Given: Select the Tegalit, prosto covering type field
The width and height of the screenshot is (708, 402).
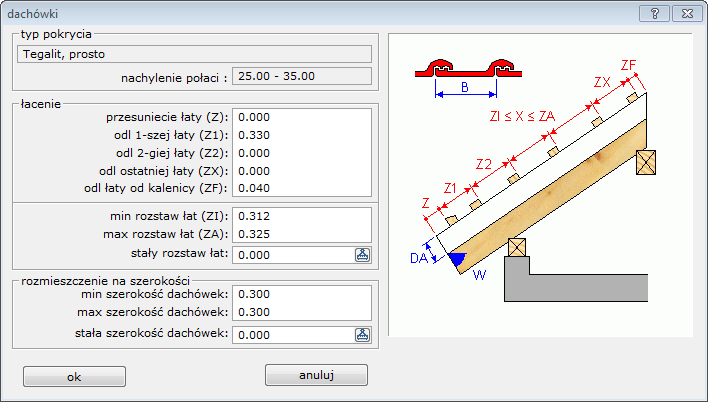Looking at the screenshot, I should [194, 54].
